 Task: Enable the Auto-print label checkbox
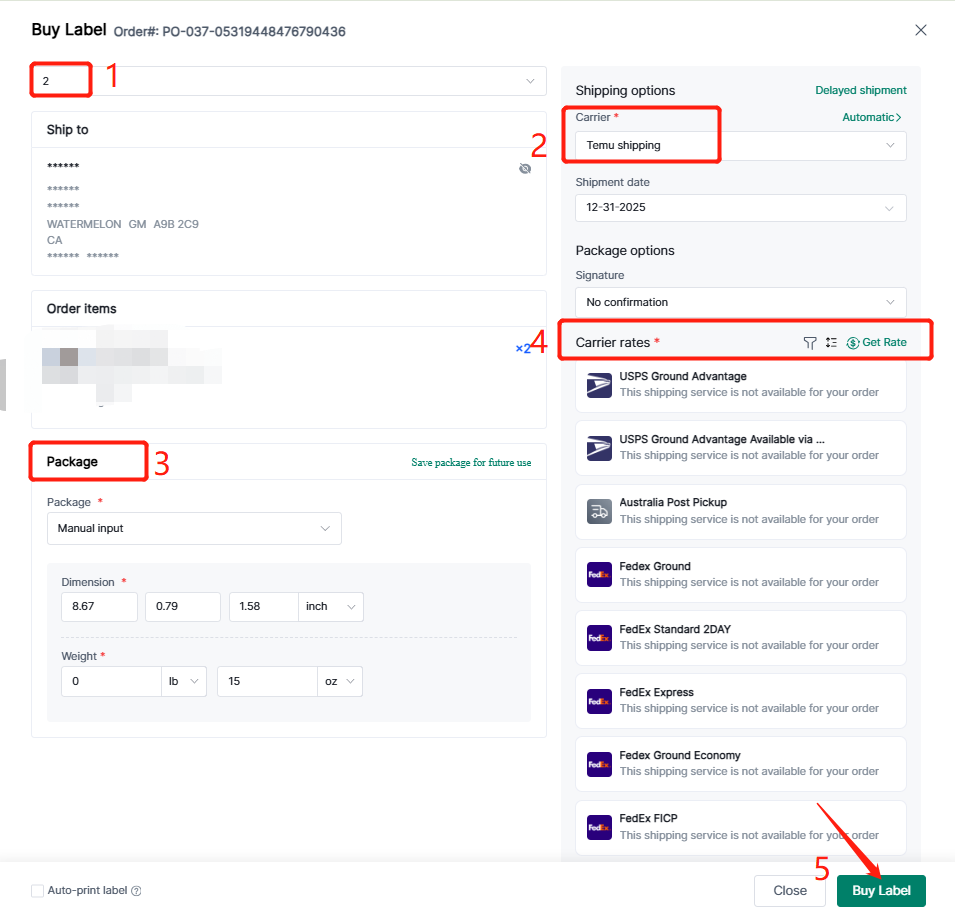tap(38, 891)
